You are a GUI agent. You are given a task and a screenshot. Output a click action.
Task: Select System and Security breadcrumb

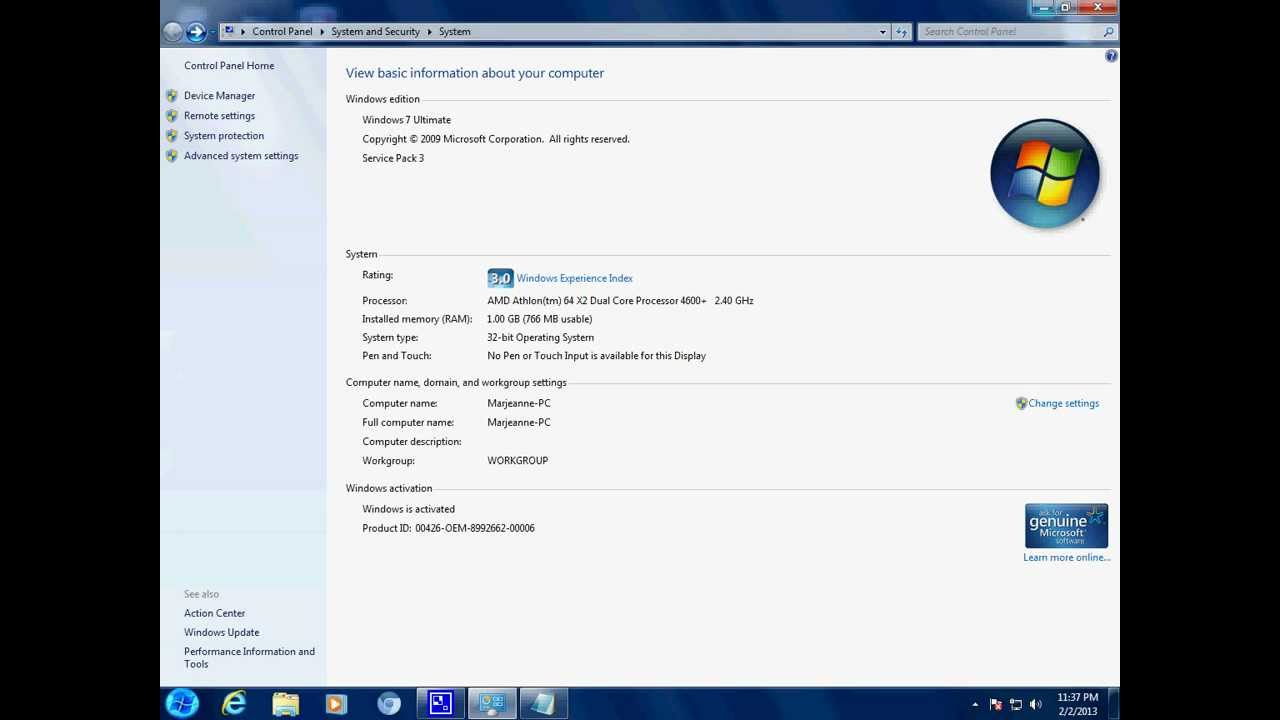[x=375, y=32]
